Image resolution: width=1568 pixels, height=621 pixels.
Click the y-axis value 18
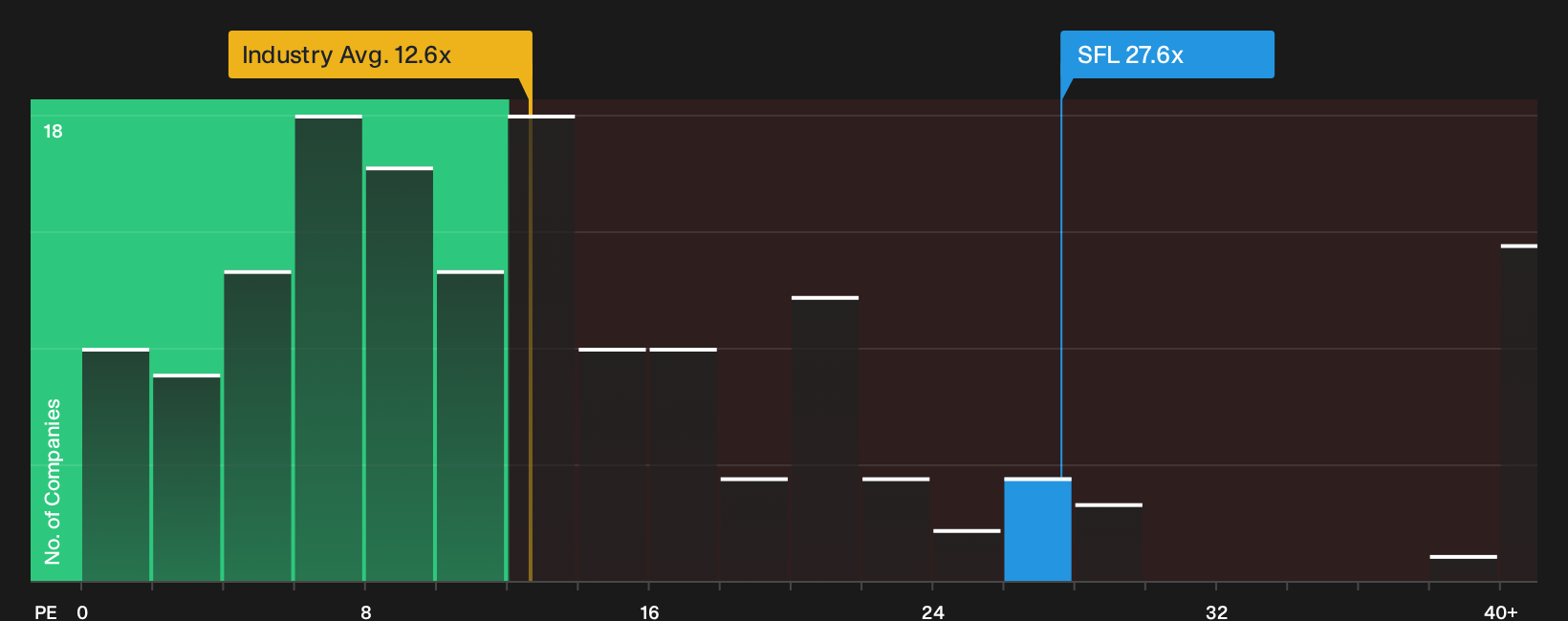click(x=53, y=131)
